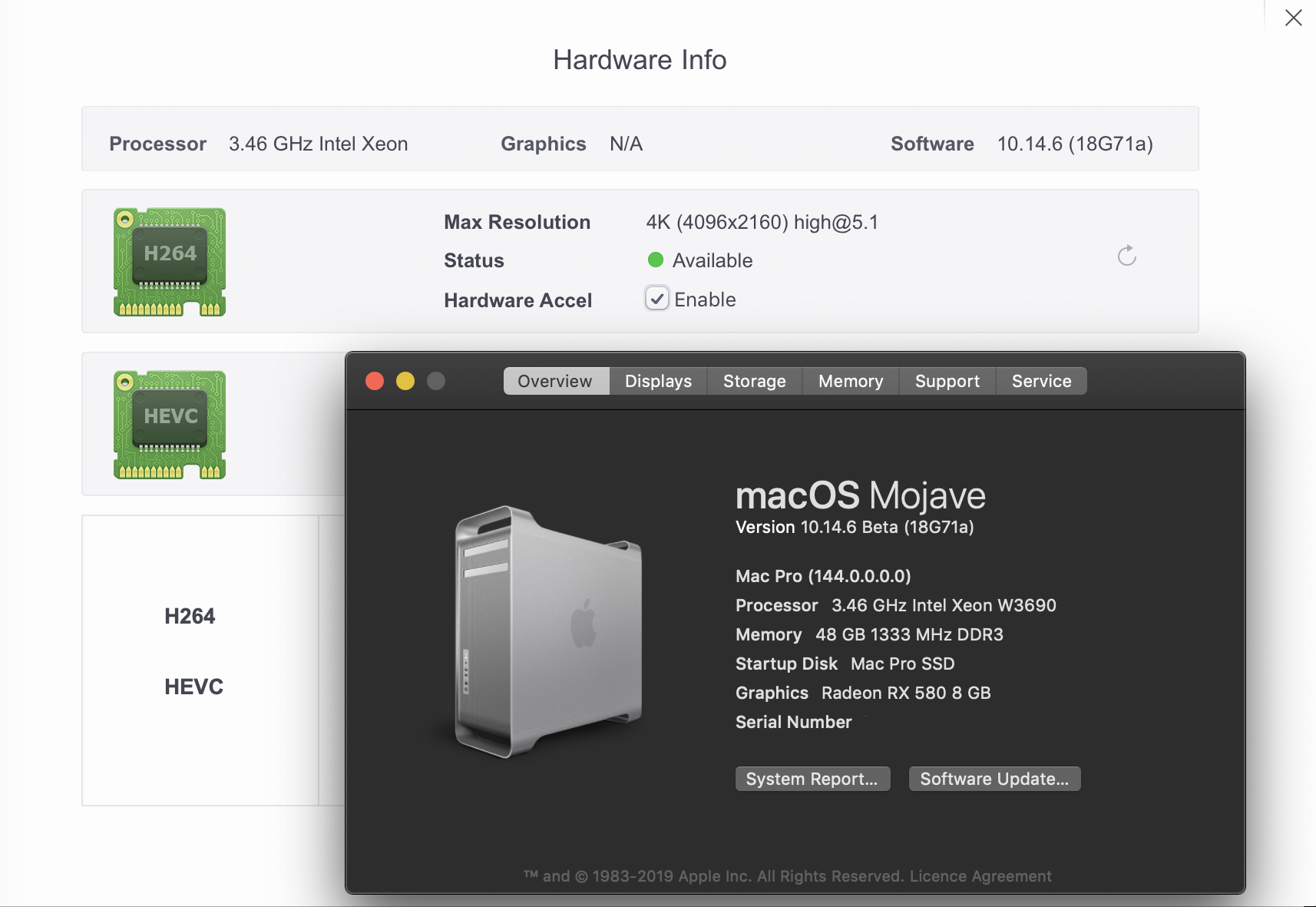Click the Mac Pro SSD startup disk text
The image size is (1316, 907).
[x=903, y=664]
